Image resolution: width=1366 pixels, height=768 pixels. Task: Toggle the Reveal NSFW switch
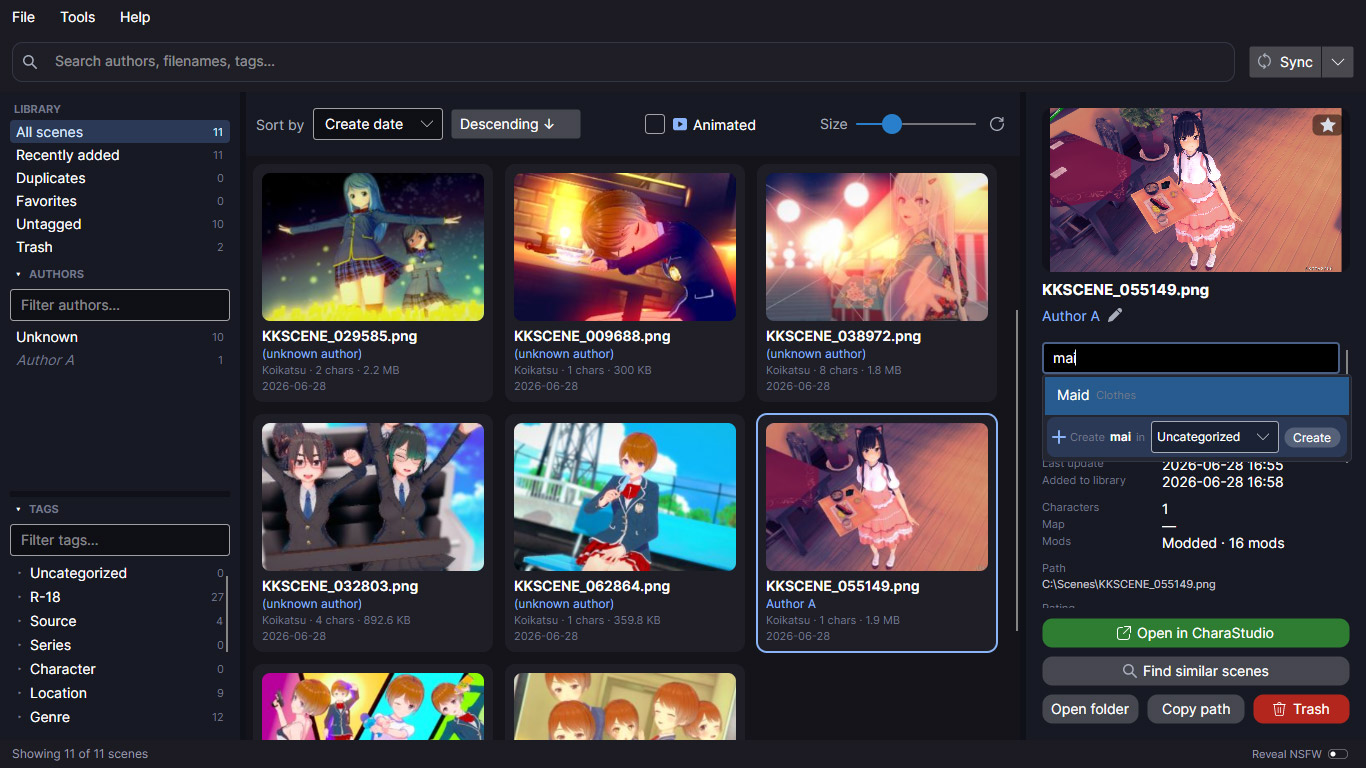1338,754
